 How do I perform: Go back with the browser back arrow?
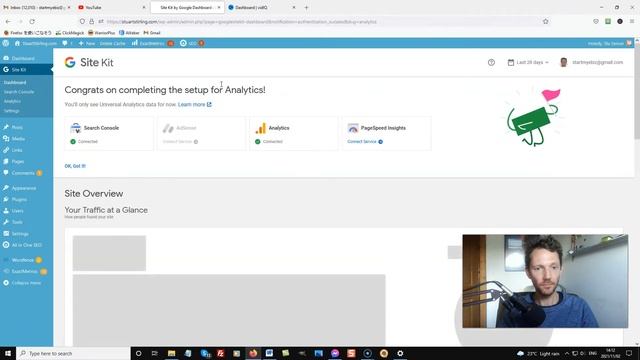(8, 22)
